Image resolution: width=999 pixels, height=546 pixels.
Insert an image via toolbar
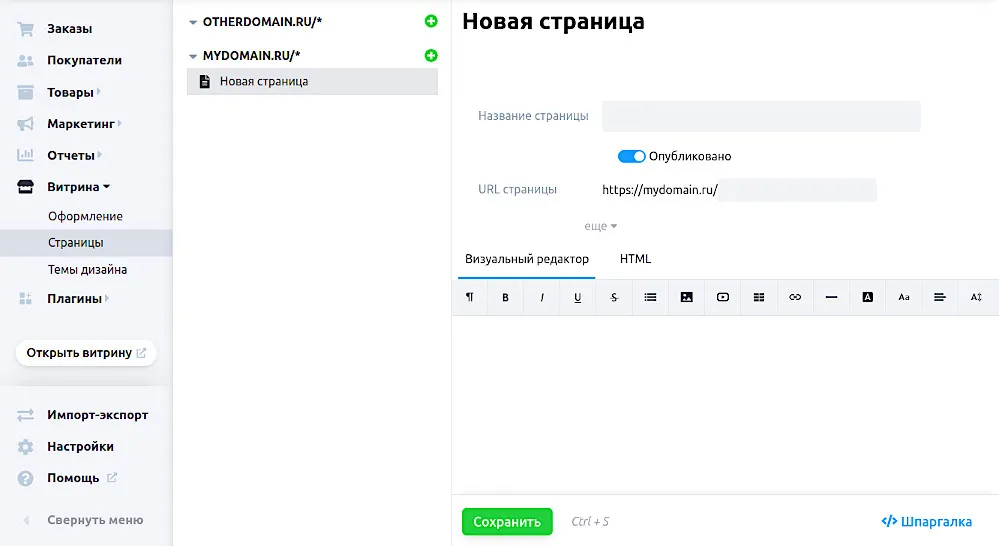tap(686, 297)
